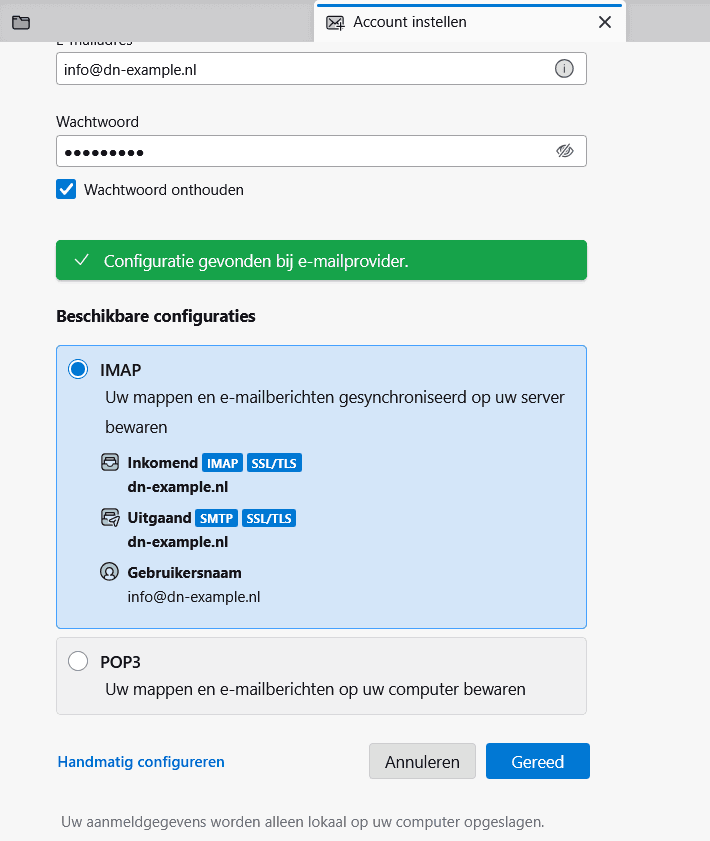Click the email address info icon

(564, 69)
